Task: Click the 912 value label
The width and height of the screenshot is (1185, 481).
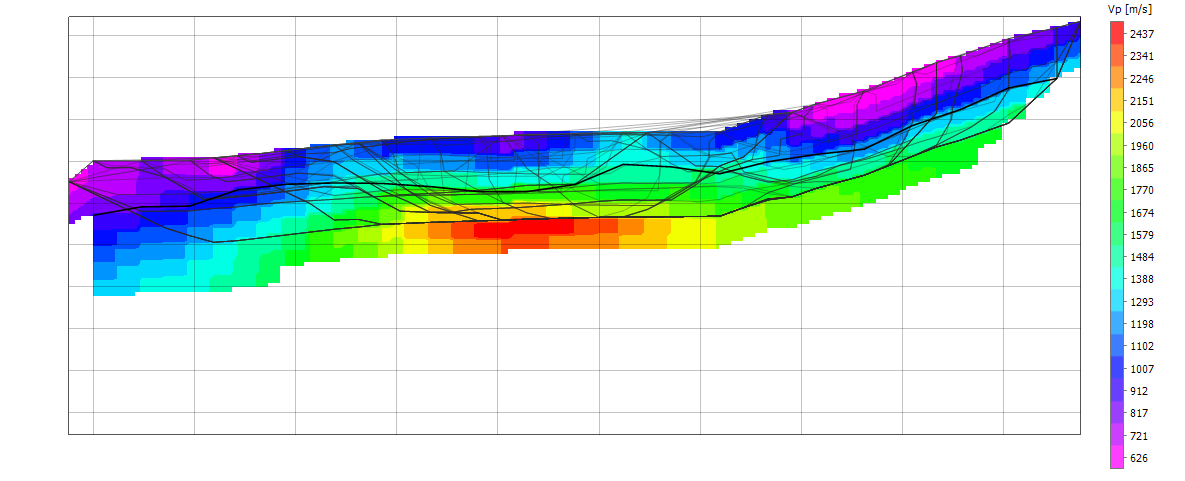Action: point(1139,391)
